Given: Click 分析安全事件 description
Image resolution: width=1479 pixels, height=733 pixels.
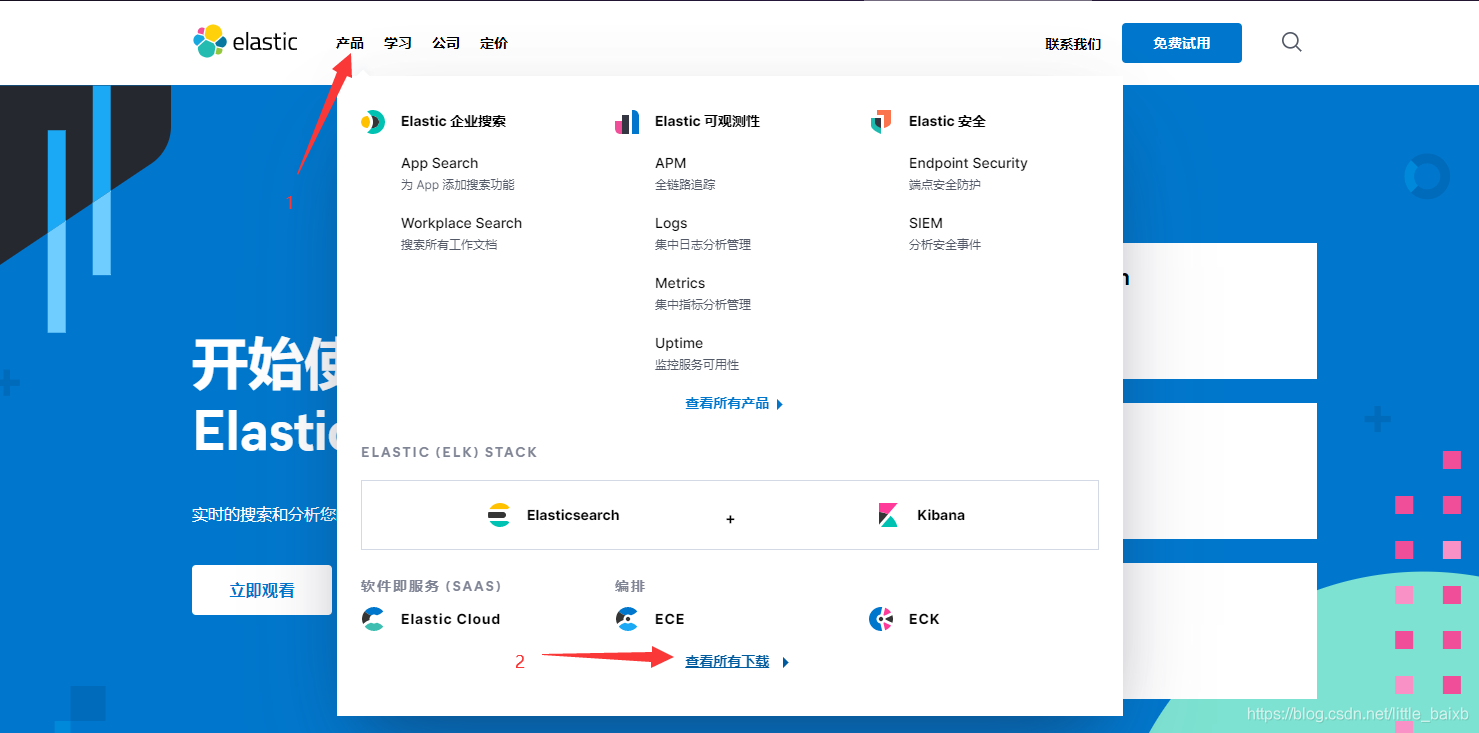Looking at the screenshot, I should coord(945,245).
